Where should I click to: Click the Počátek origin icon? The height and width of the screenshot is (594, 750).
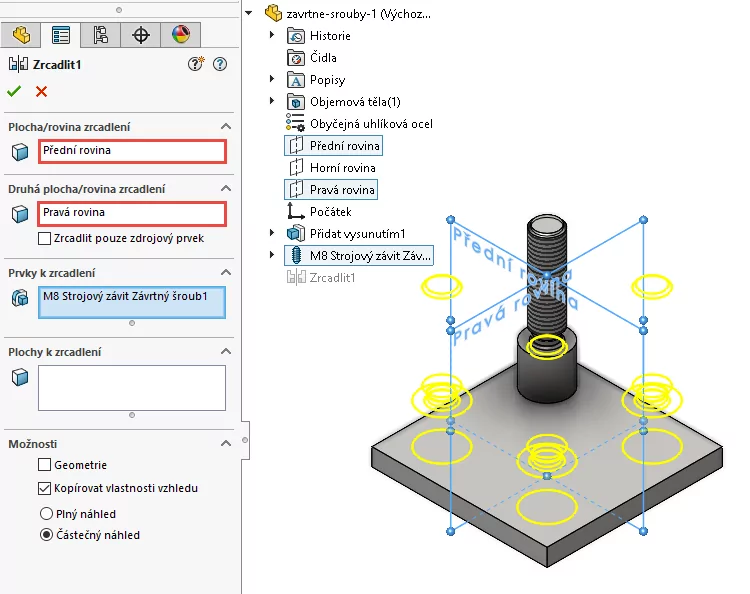point(295,211)
